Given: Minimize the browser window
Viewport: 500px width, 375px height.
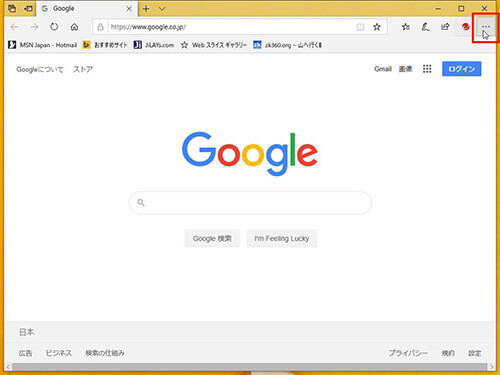Looking at the screenshot, I should point(438,9).
